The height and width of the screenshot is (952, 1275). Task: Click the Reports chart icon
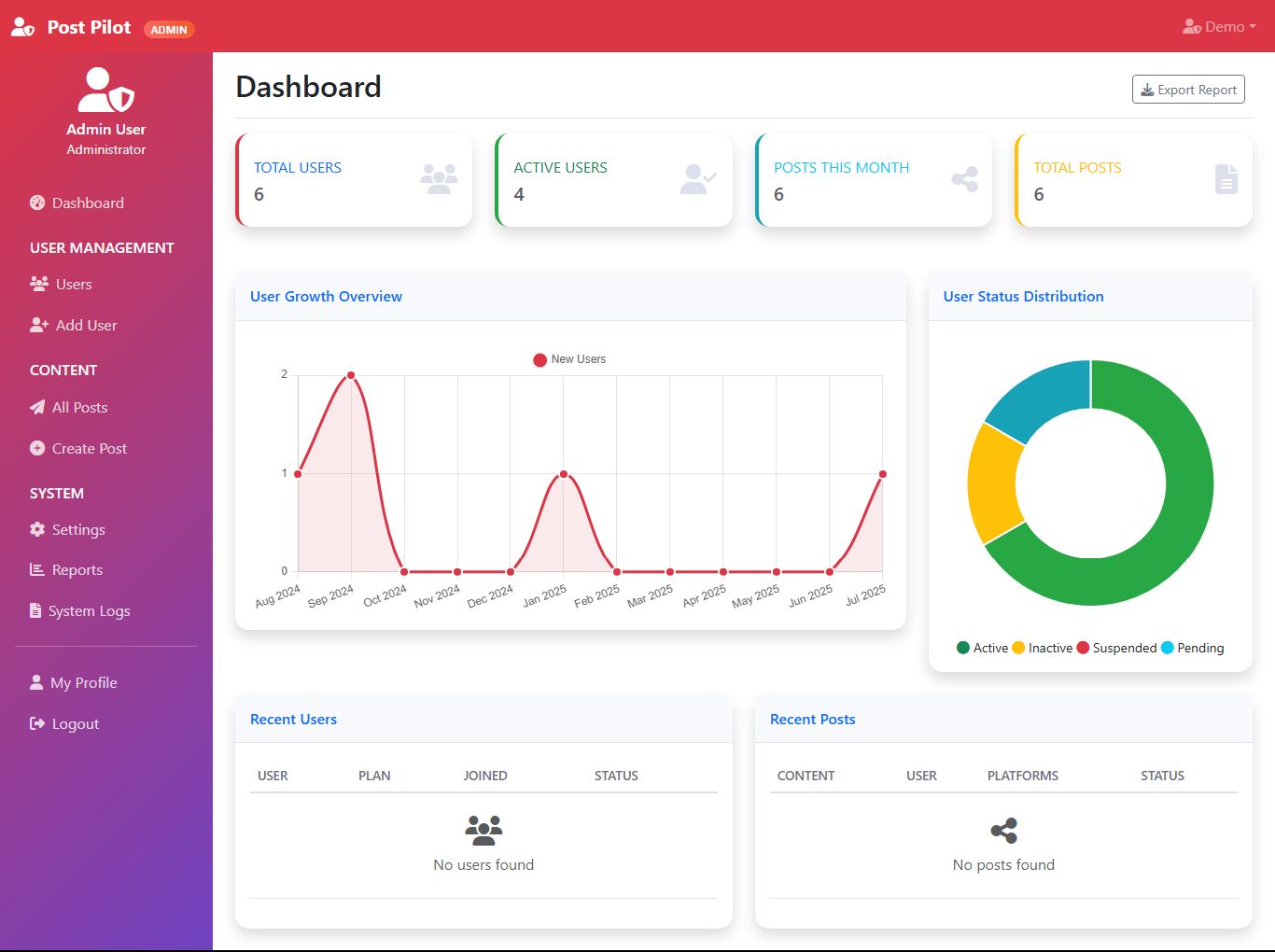(37, 569)
